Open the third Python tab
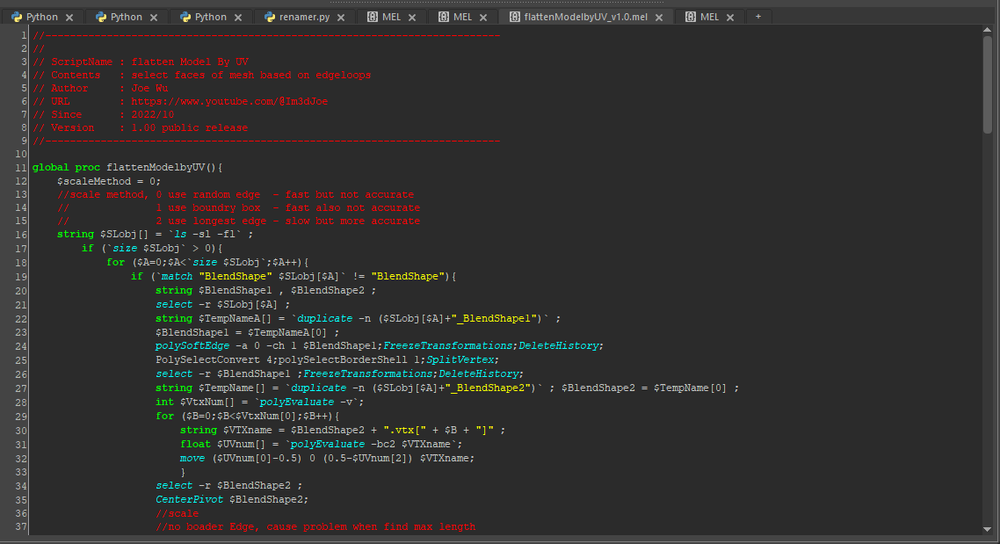The width and height of the screenshot is (1000, 544). [210, 17]
